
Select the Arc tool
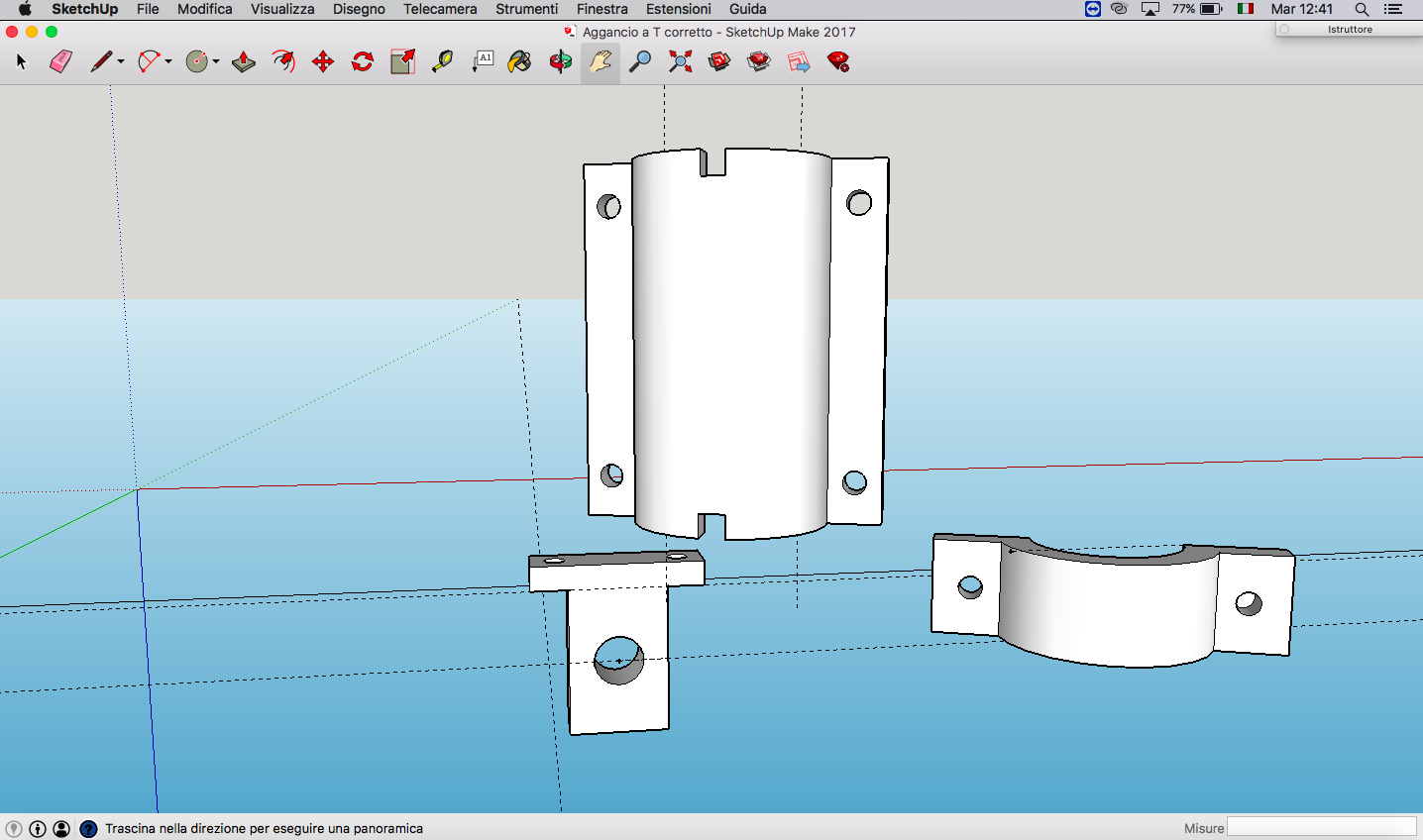(149, 61)
